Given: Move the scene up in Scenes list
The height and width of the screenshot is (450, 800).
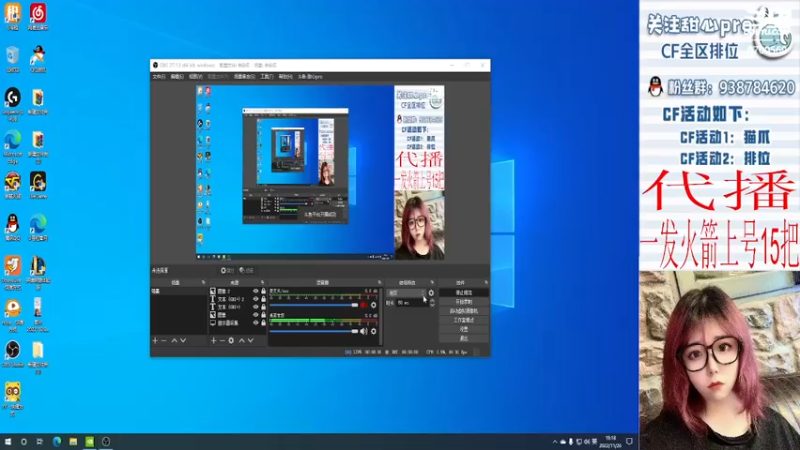Looking at the screenshot, I should pyautogui.click(x=174, y=340).
